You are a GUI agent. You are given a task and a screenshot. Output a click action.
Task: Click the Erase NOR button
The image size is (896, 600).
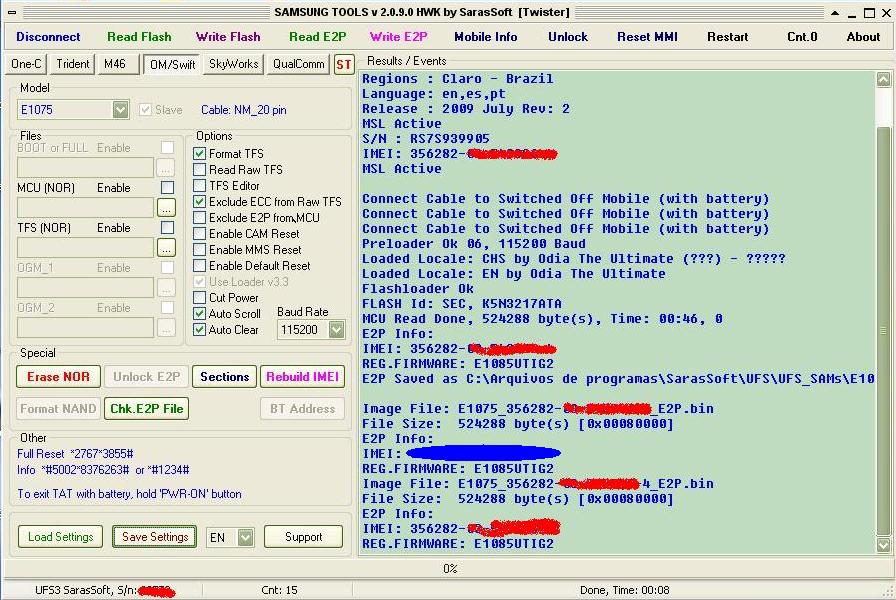pos(58,377)
